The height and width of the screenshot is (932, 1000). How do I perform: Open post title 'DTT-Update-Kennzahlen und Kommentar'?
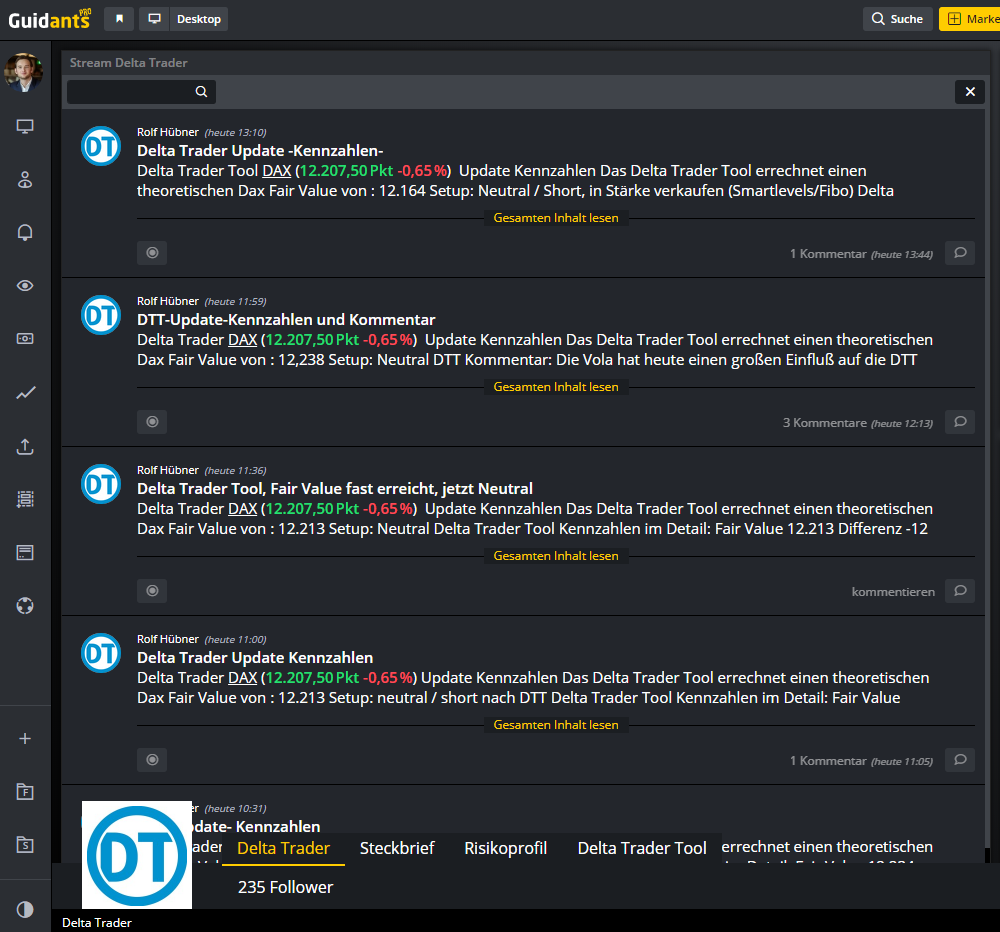click(x=286, y=320)
